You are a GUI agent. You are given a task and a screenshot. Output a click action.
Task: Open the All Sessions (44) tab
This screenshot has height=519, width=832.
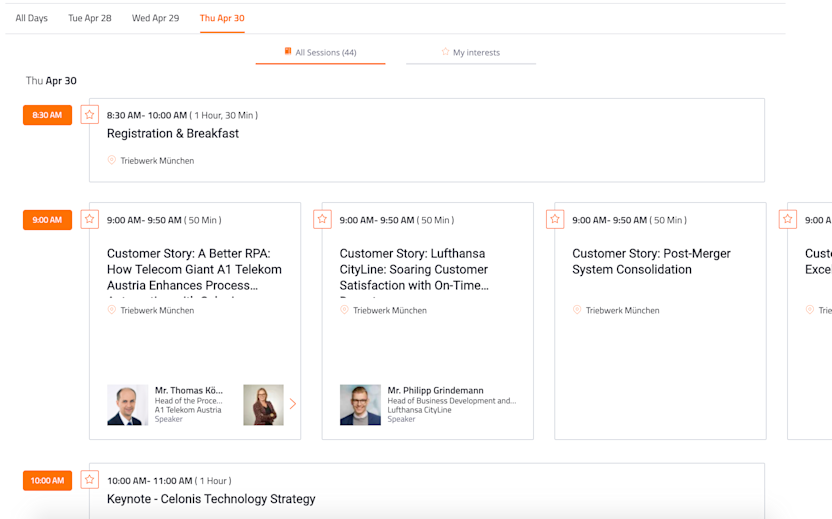tap(320, 53)
